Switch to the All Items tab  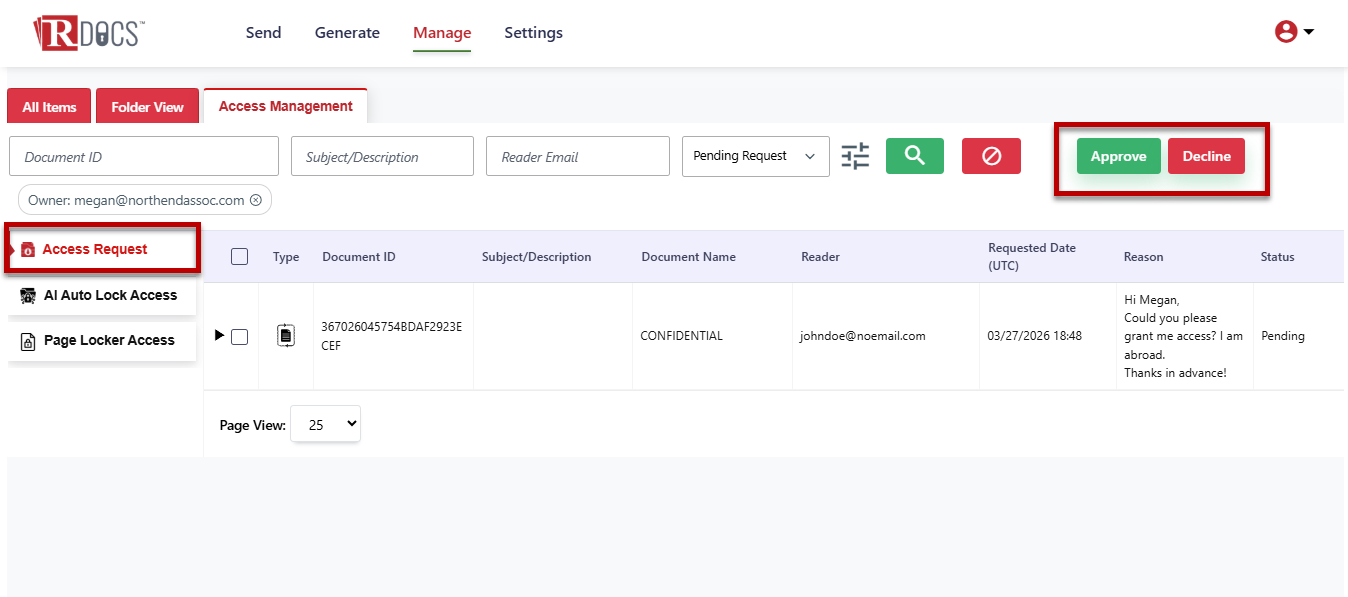[49, 107]
